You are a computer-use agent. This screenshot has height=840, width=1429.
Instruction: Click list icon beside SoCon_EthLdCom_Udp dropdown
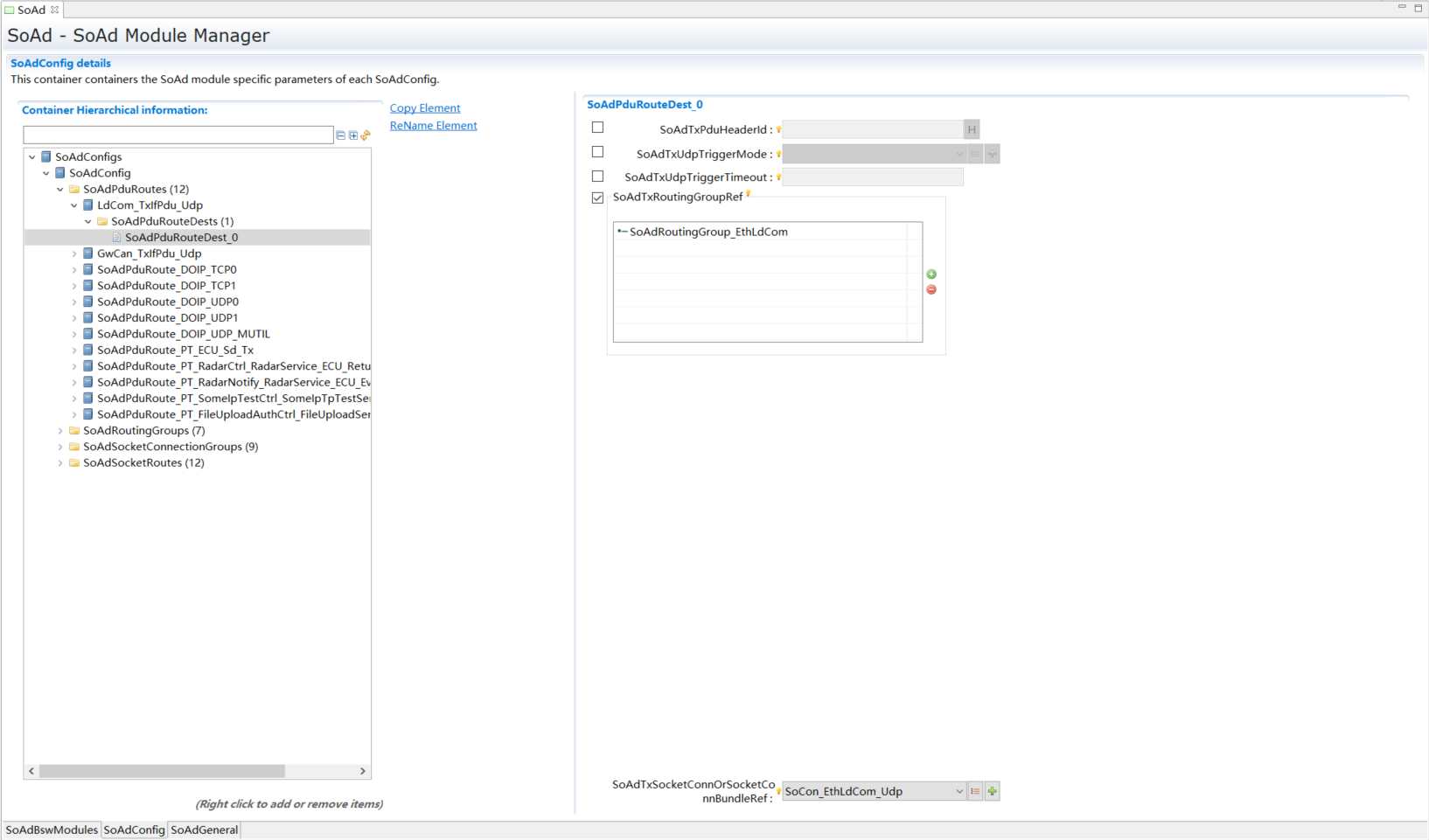975,791
